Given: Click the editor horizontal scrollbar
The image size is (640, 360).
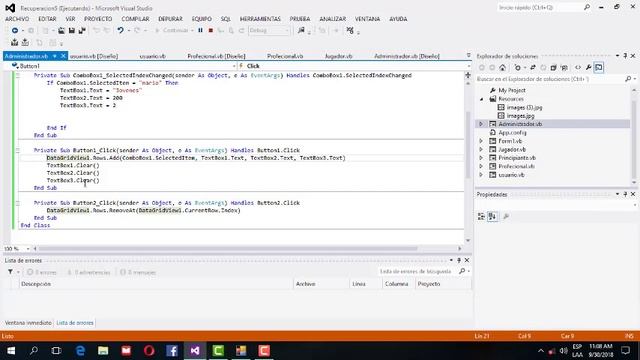Looking at the screenshot, I should point(228,248).
